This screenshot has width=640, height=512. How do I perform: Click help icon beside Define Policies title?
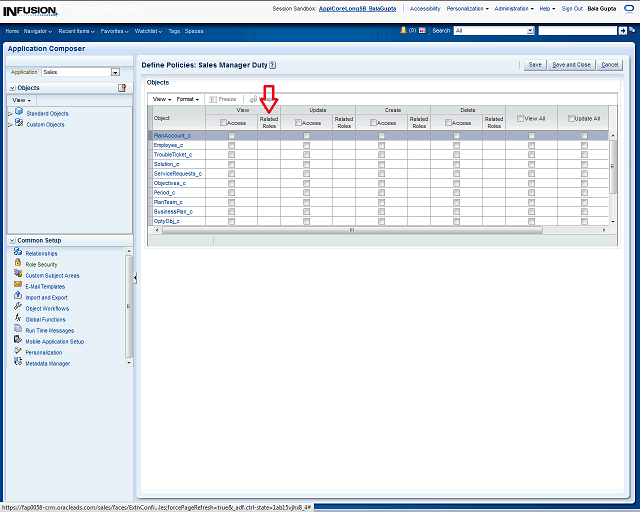272,64
